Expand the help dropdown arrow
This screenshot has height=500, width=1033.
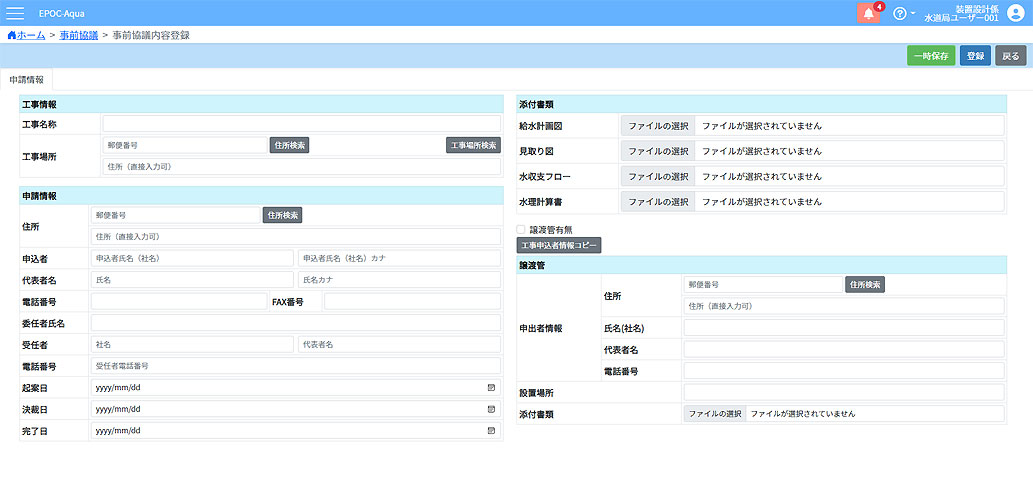pyautogui.click(x=913, y=14)
